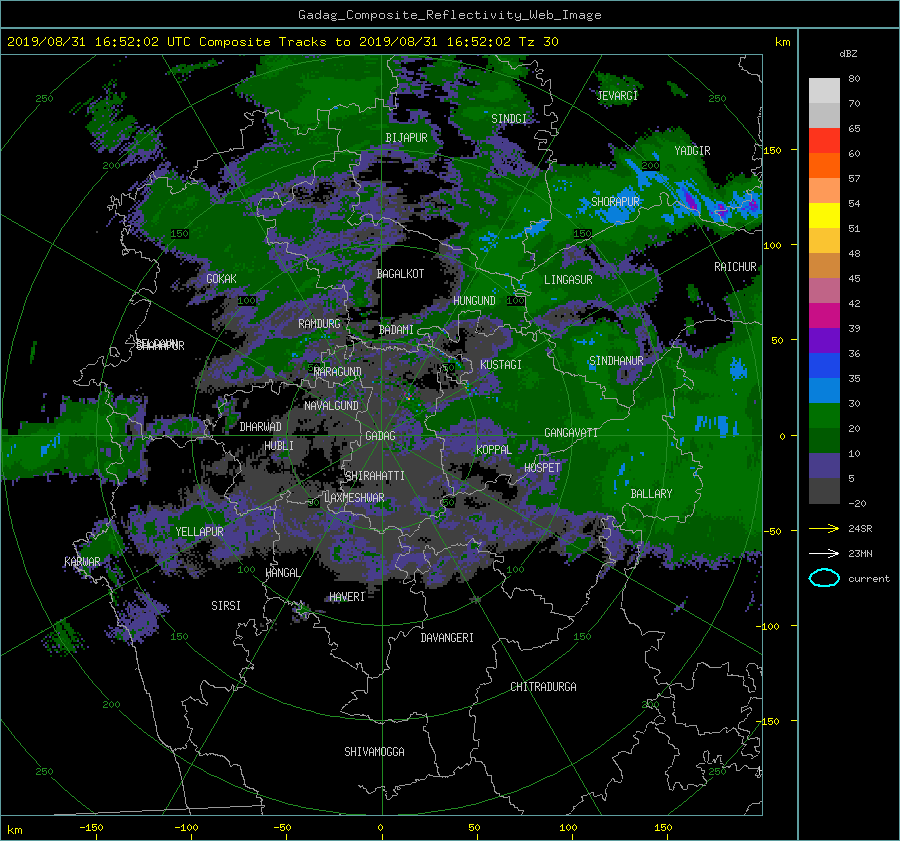
Task: Click the 150 tick on right km axis
Action: coord(773,150)
